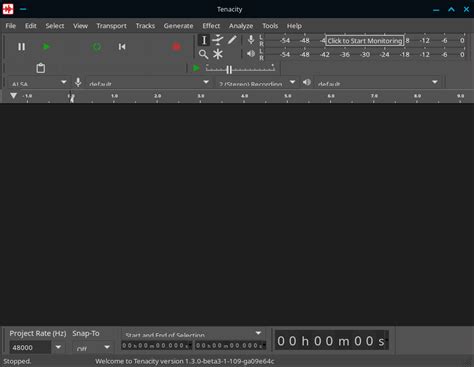The width and height of the screenshot is (474, 367).
Task: Open the Stereo Recording channels dropdown
Action: tap(257, 83)
